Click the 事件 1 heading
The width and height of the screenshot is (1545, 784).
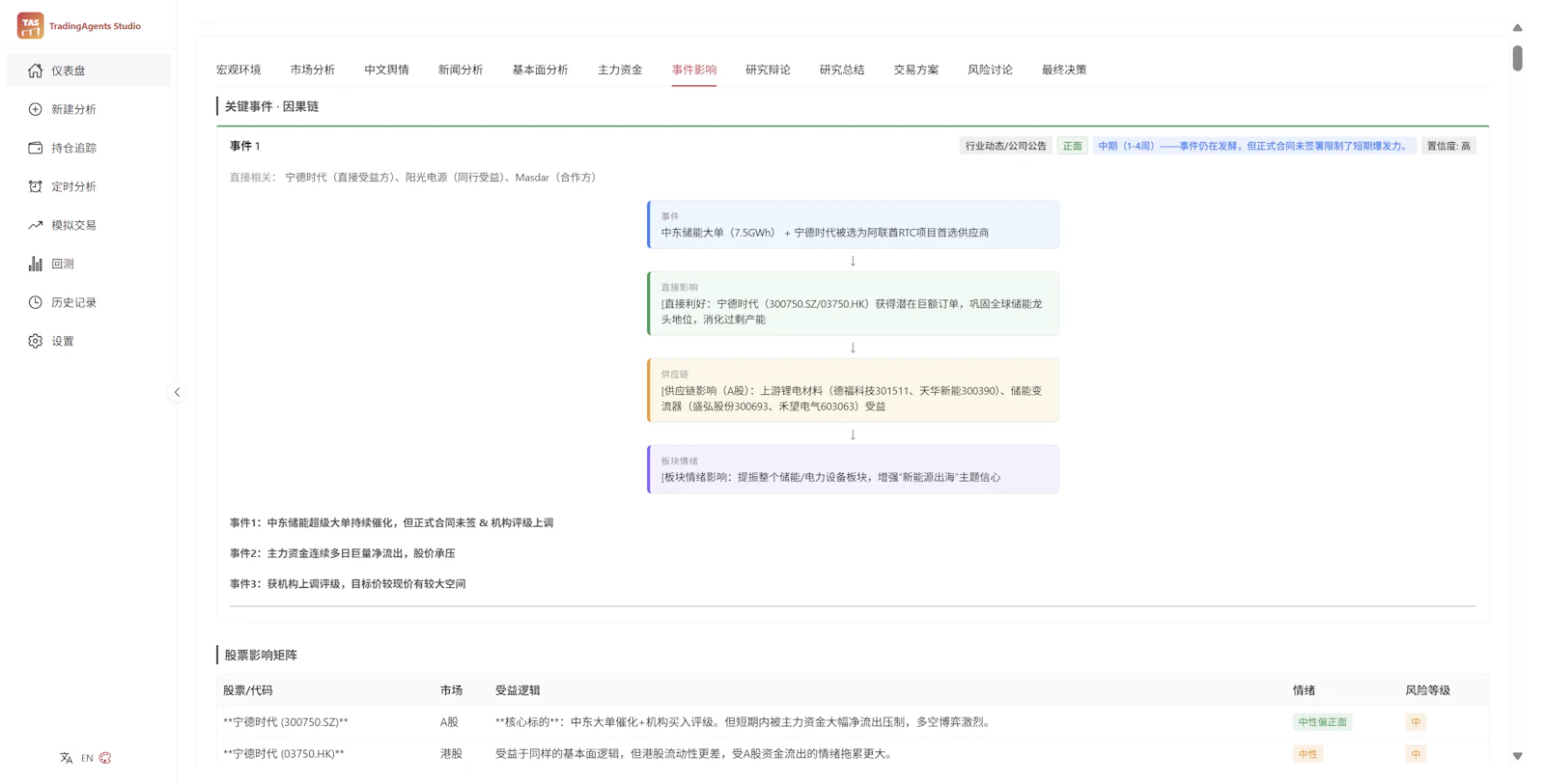(x=245, y=146)
